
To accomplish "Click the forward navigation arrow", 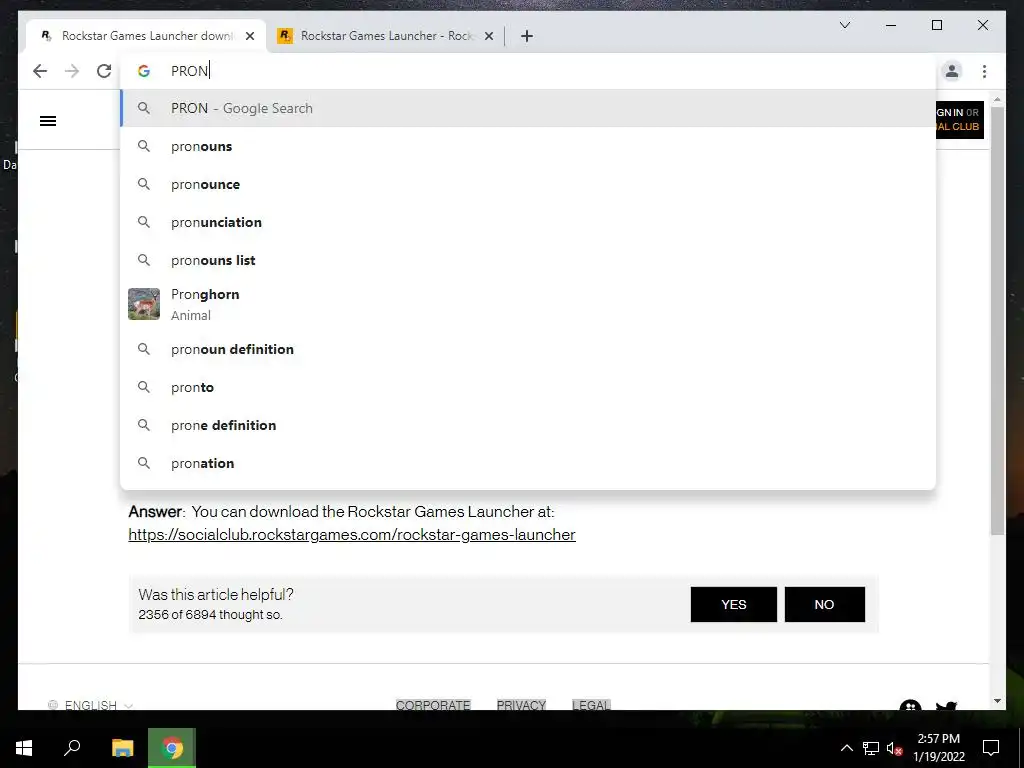I will click(72, 71).
